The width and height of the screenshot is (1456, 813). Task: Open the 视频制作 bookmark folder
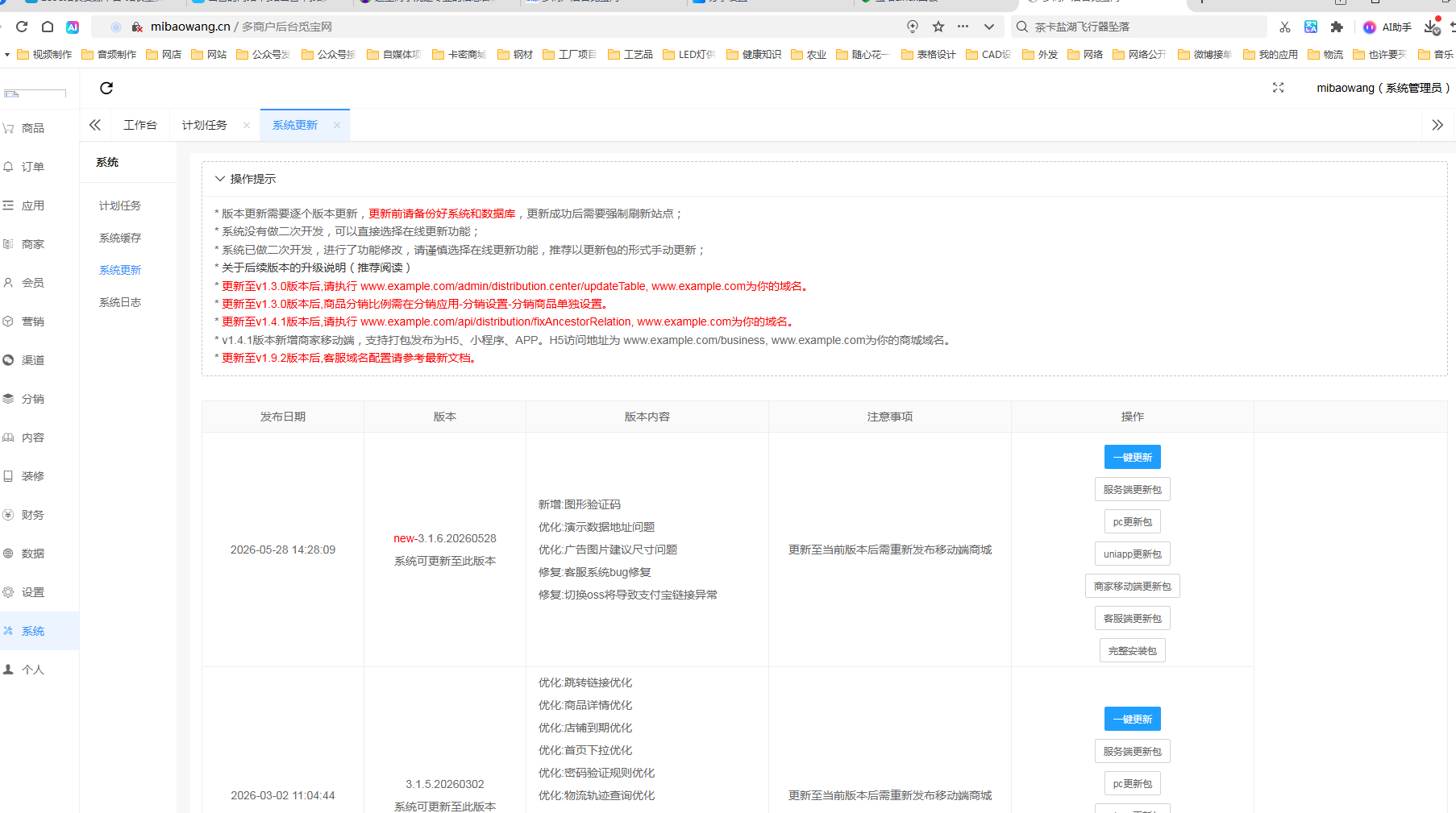click(x=44, y=55)
